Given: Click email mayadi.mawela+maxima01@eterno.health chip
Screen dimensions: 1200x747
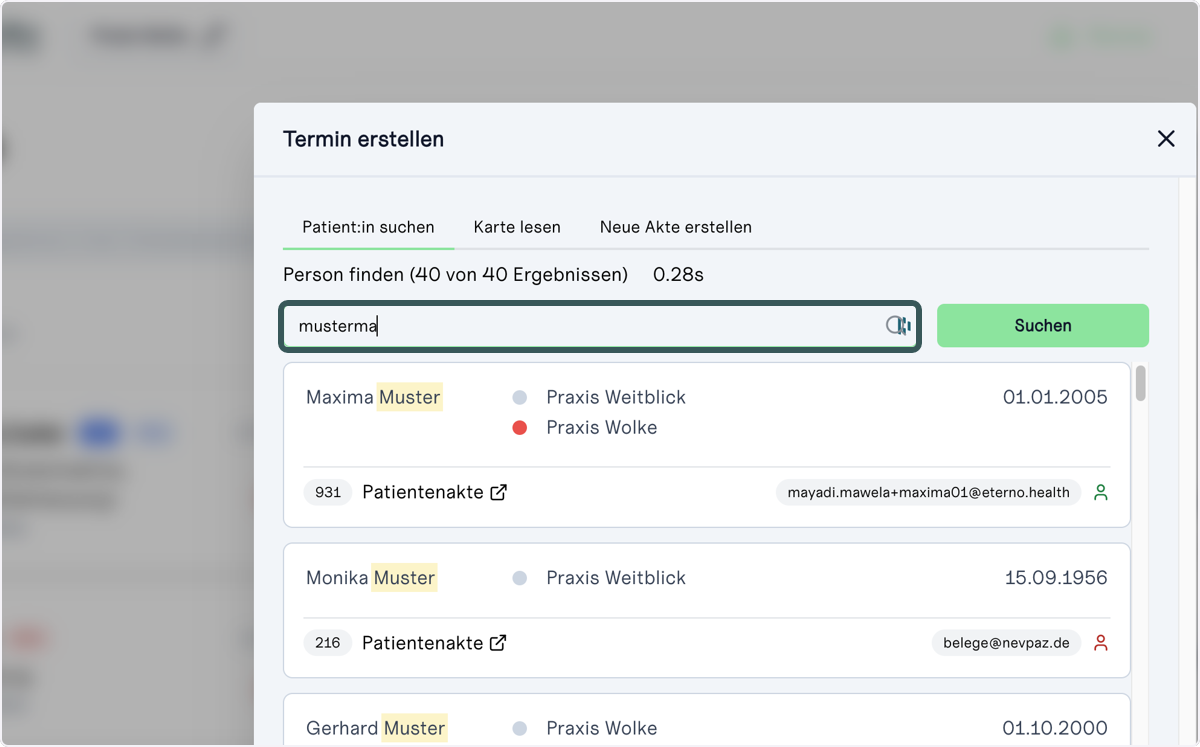Looking at the screenshot, I should (929, 492).
